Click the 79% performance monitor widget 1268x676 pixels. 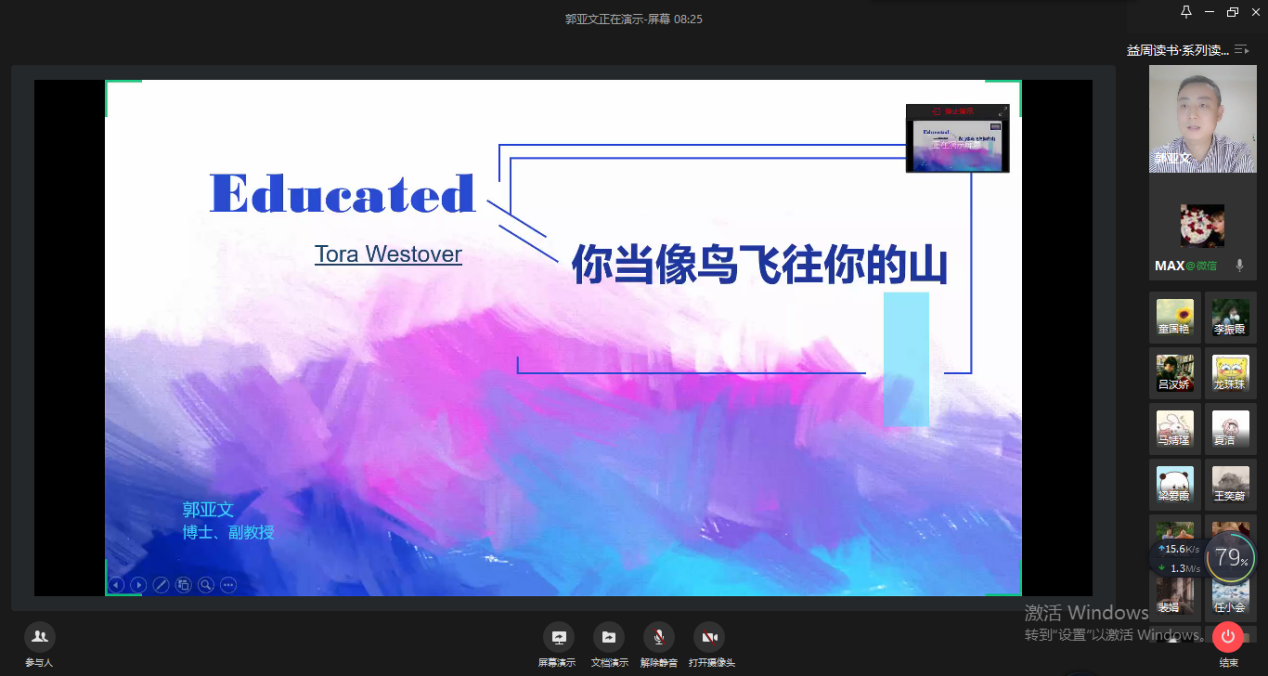tap(1229, 558)
